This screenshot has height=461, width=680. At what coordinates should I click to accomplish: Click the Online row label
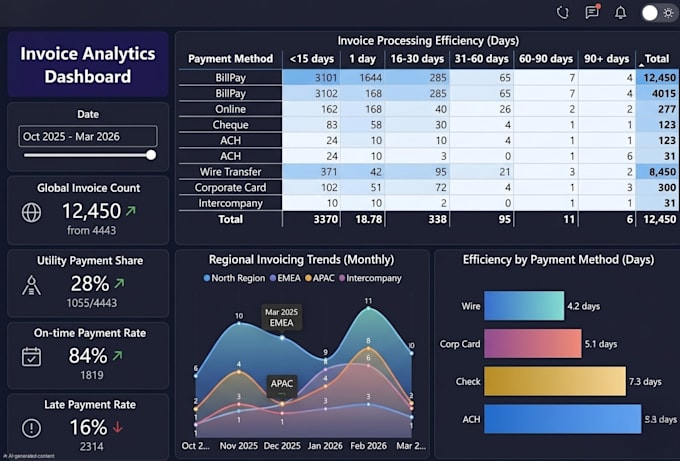coord(230,109)
